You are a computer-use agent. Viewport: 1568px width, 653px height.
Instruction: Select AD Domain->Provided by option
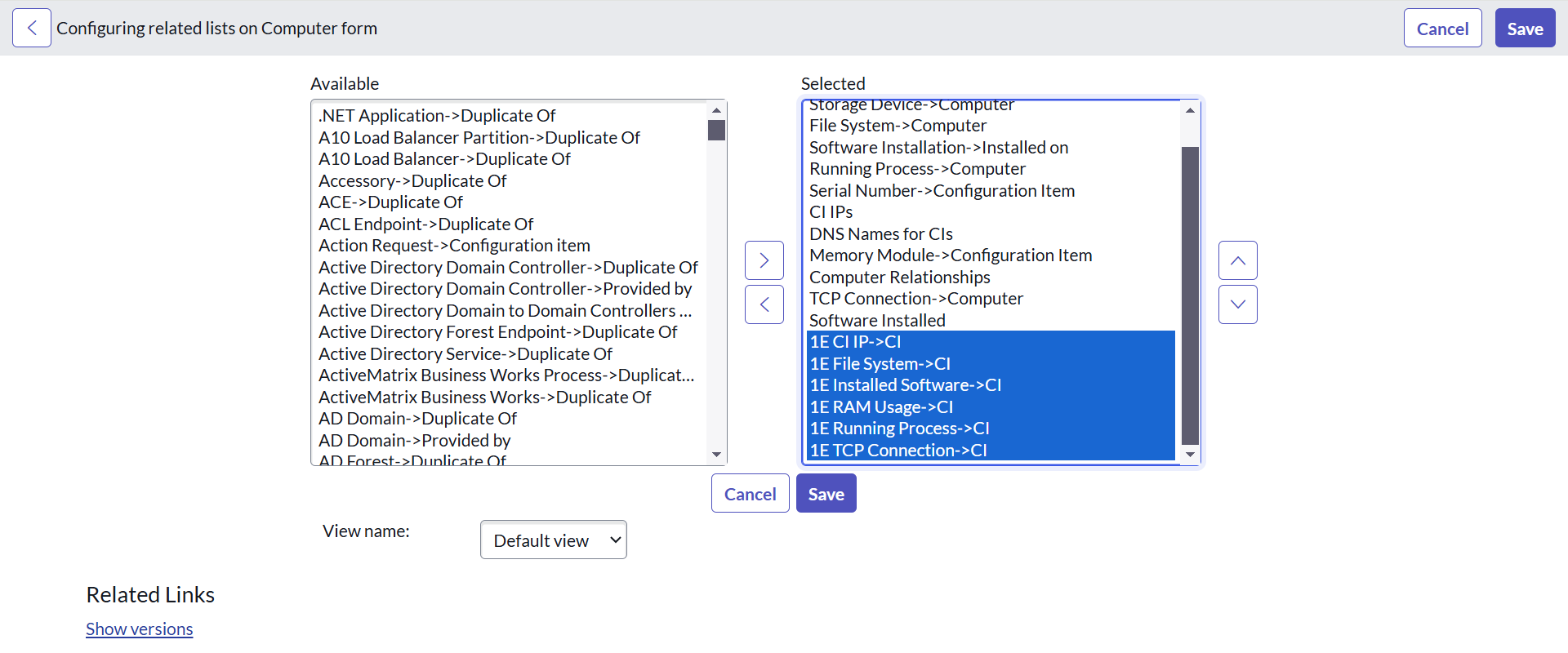(414, 441)
